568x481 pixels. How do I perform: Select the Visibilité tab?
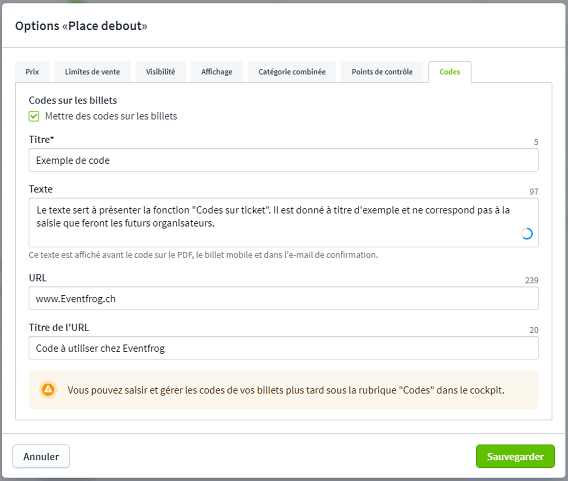click(x=160, y=72)
